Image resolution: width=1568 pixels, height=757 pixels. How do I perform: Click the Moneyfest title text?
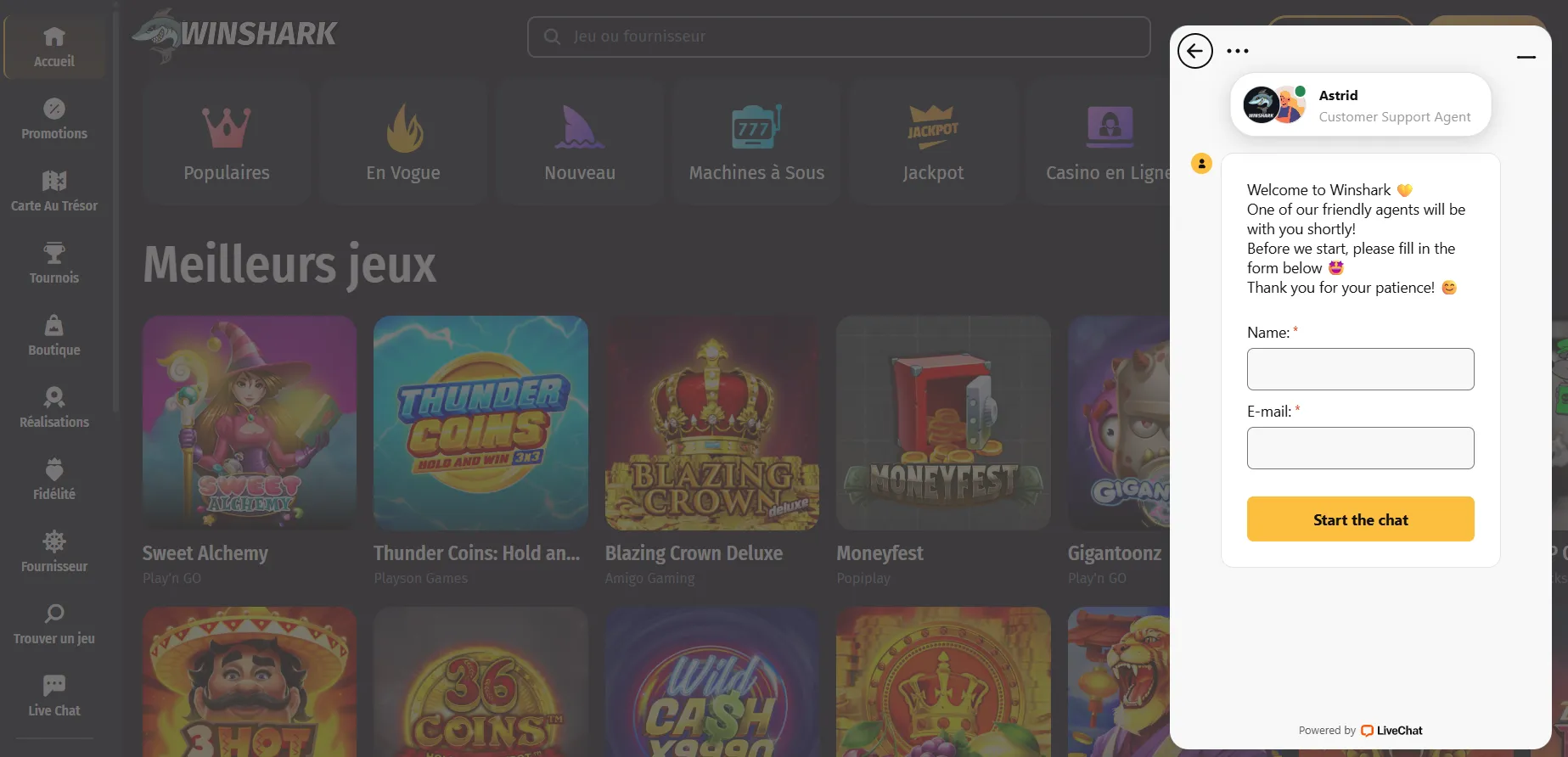click(x=880, y=553)
